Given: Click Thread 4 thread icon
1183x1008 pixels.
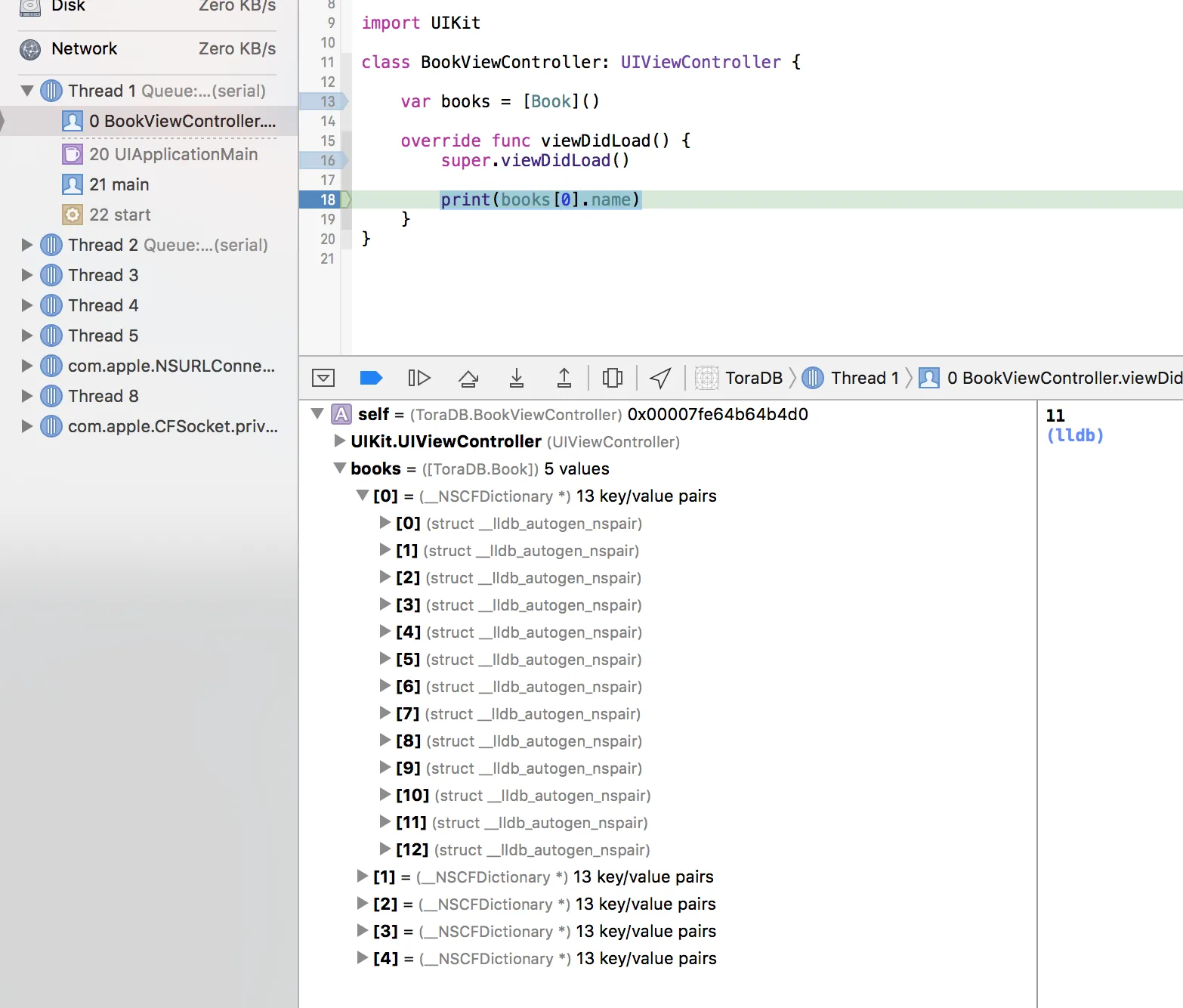Looking at the screenshot, I should point(51,305).
